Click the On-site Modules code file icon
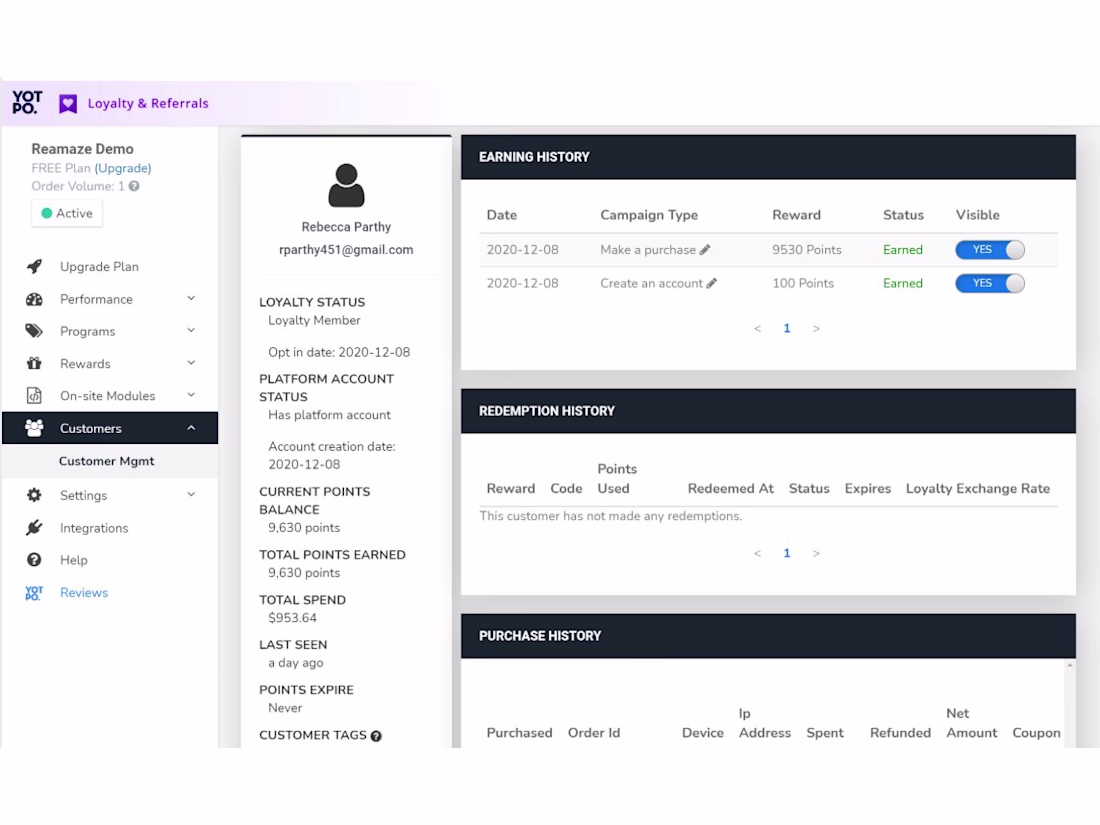 pyautogui.click(x=34, y=396)
